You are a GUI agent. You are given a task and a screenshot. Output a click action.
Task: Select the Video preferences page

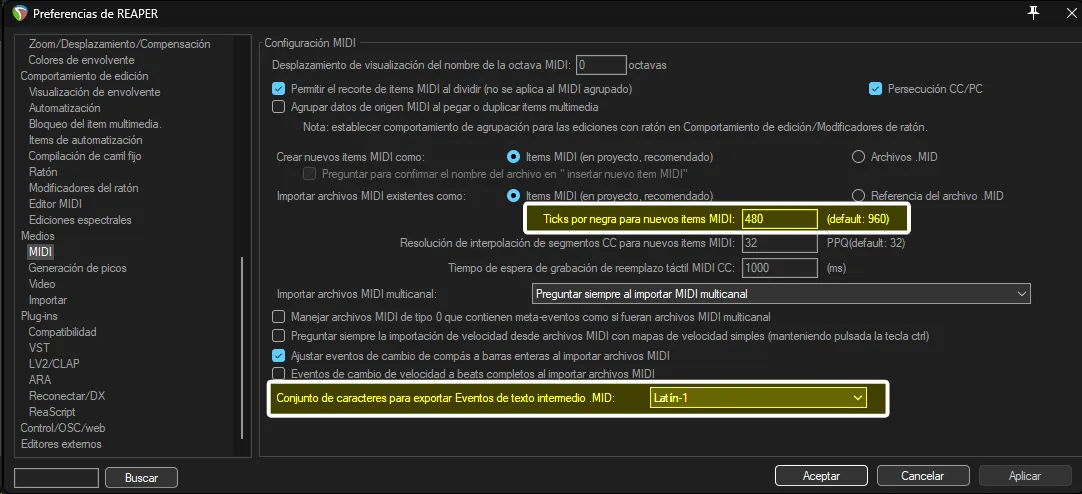(42, 284)
